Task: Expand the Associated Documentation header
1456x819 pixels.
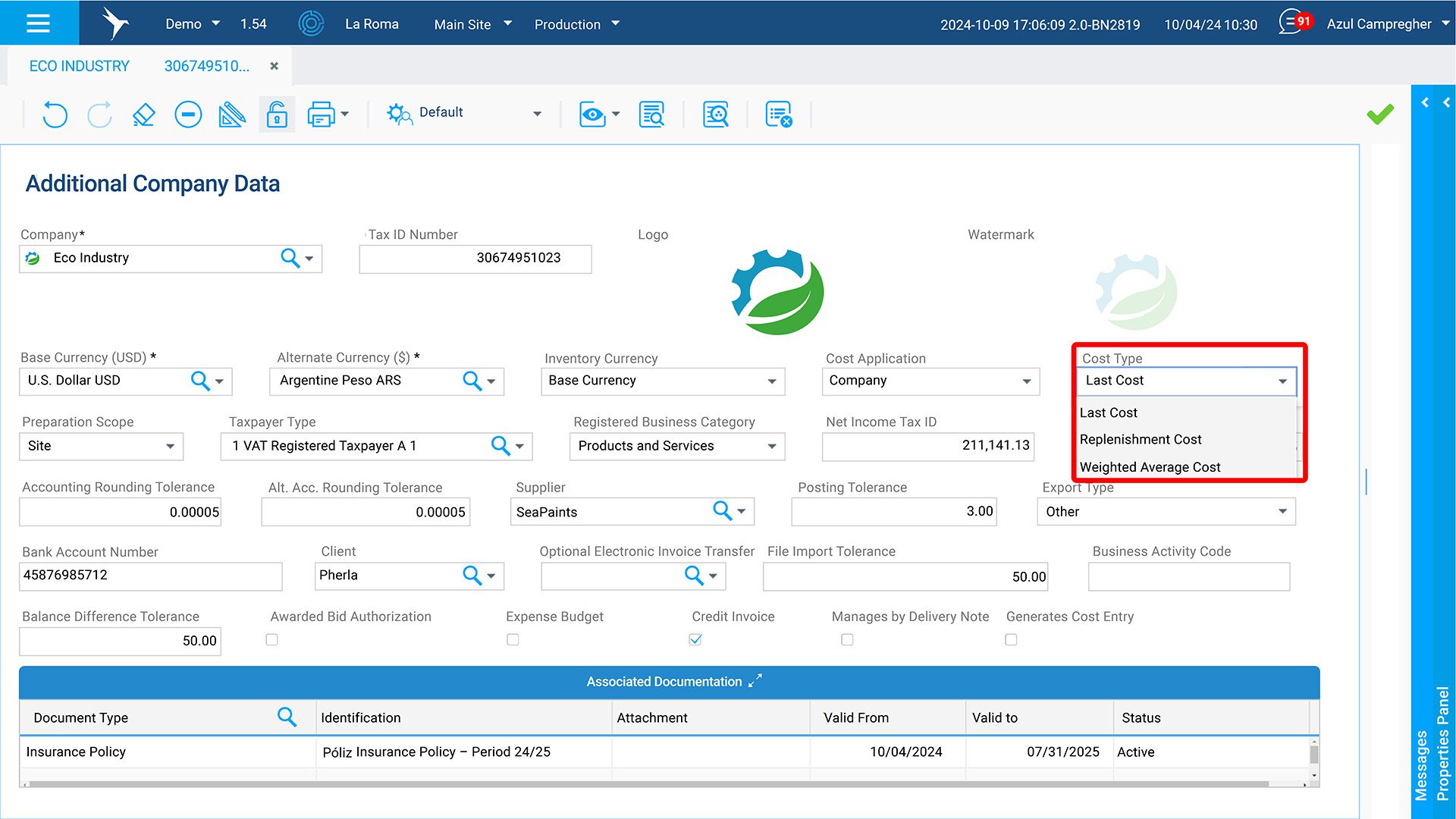Action: click(755, 681)
